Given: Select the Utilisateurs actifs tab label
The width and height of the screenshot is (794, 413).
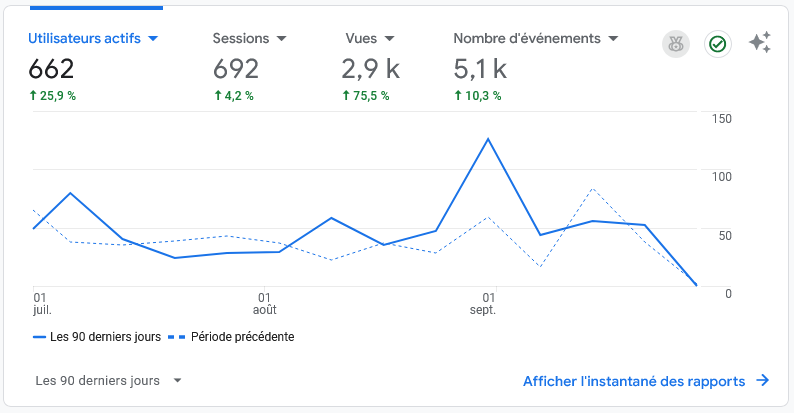Looking at the screenshot, I should click(x=85, y=39).
